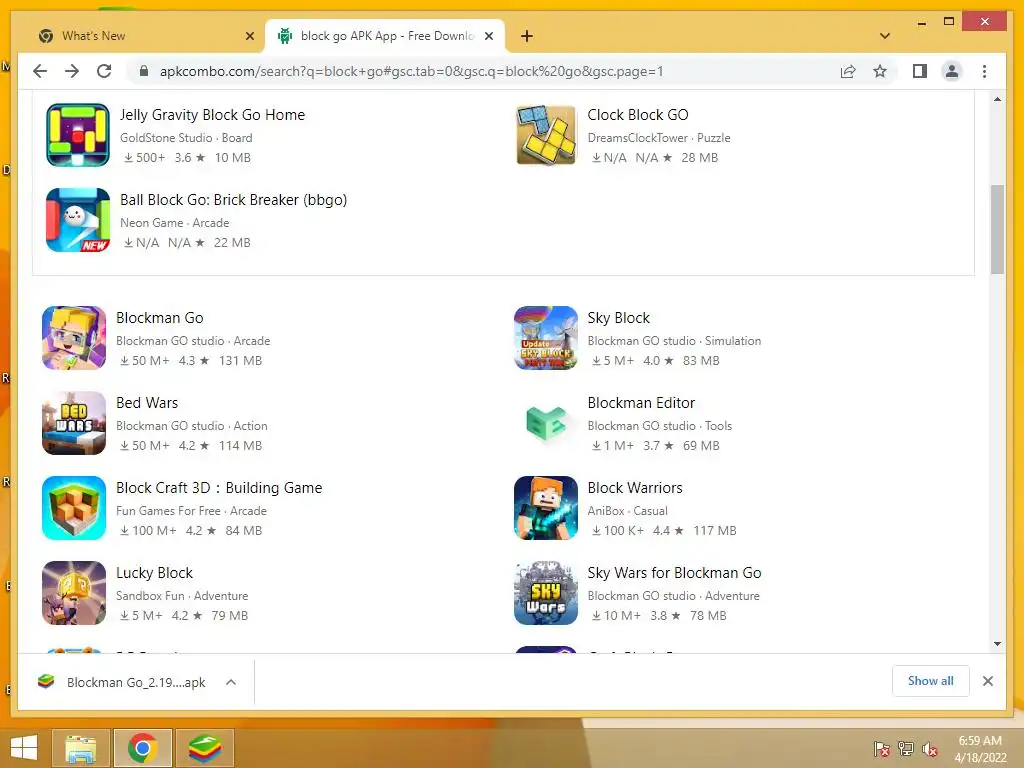The width and height of the screenshot is (1024, 768).
Task: Open the Bed Wars title link
Action: pyautogui.click(x=147, y=403)
